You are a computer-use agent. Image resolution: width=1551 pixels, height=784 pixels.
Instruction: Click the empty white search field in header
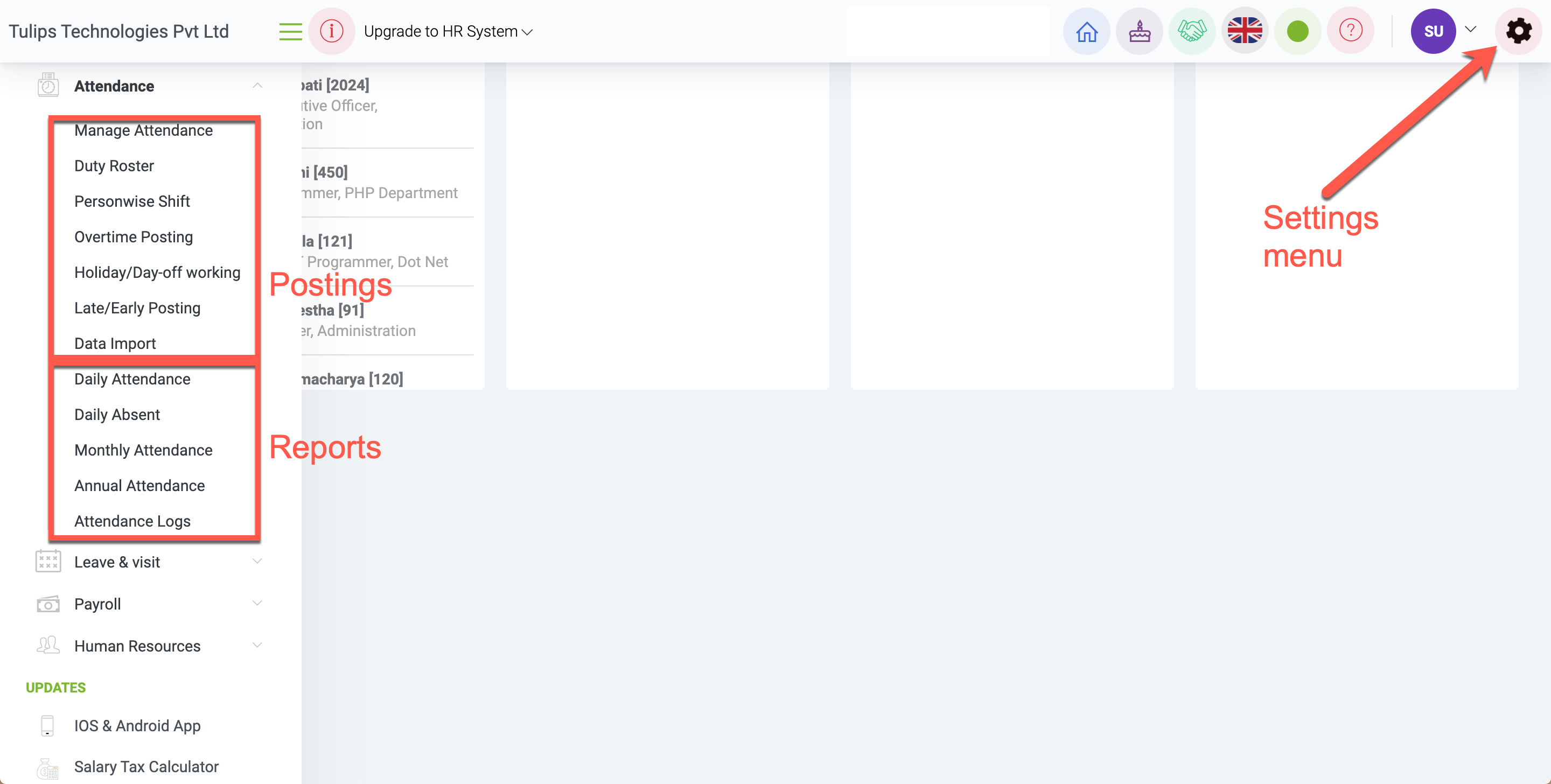tap(947, 31)
